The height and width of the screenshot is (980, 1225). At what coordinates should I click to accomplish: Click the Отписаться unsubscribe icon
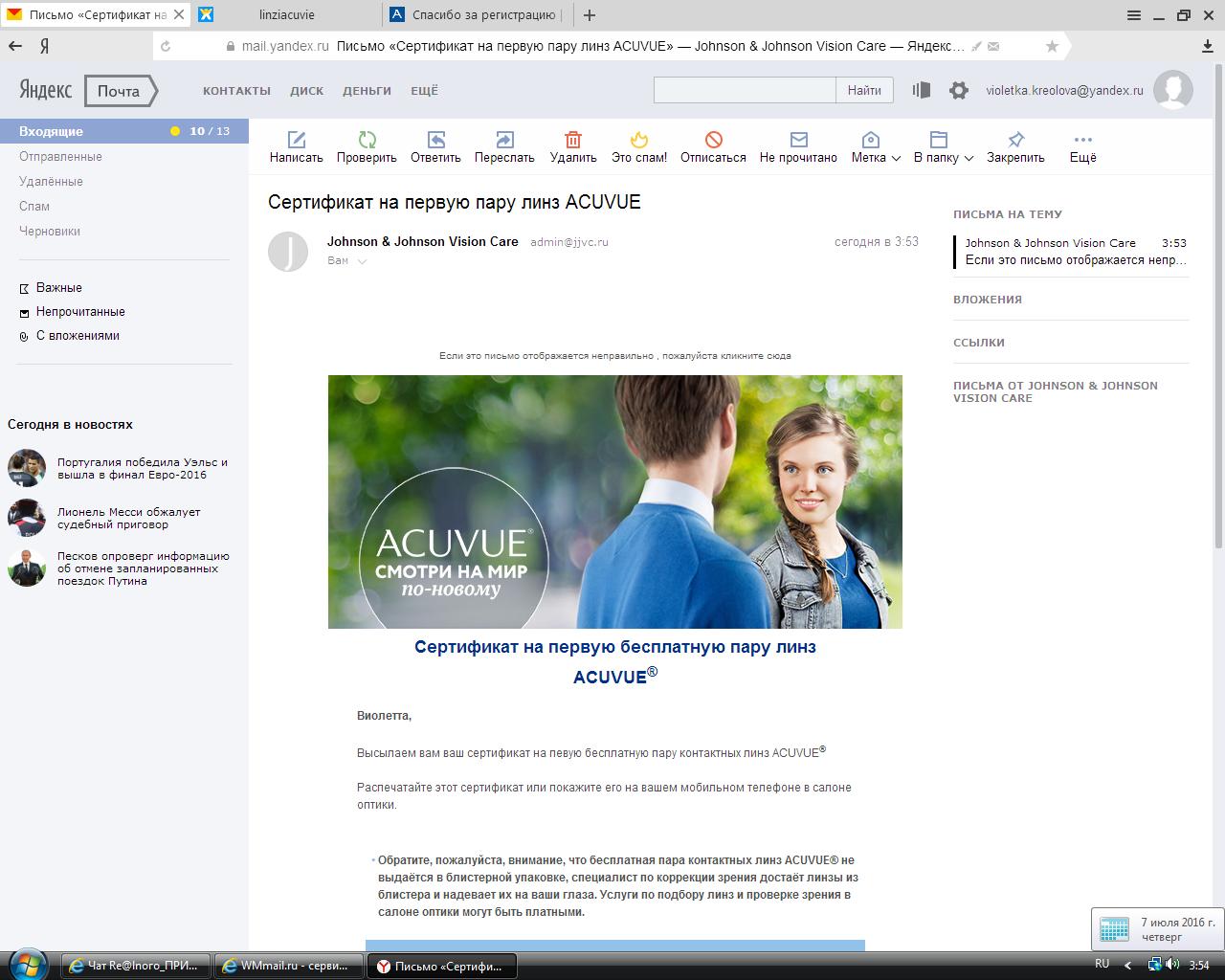[x=713, y=140]
